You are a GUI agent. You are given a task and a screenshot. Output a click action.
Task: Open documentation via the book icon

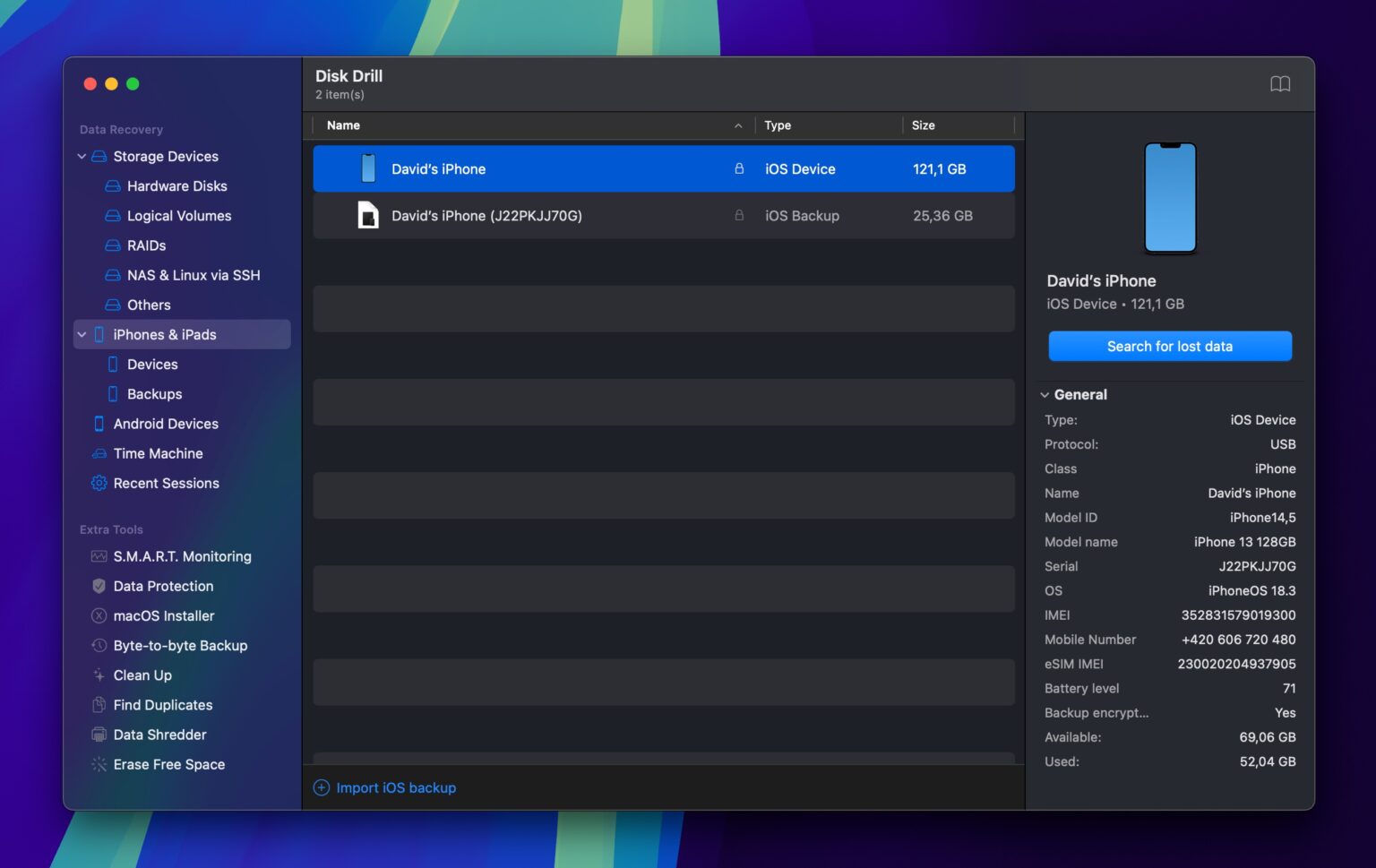(x=1280, y=83)
